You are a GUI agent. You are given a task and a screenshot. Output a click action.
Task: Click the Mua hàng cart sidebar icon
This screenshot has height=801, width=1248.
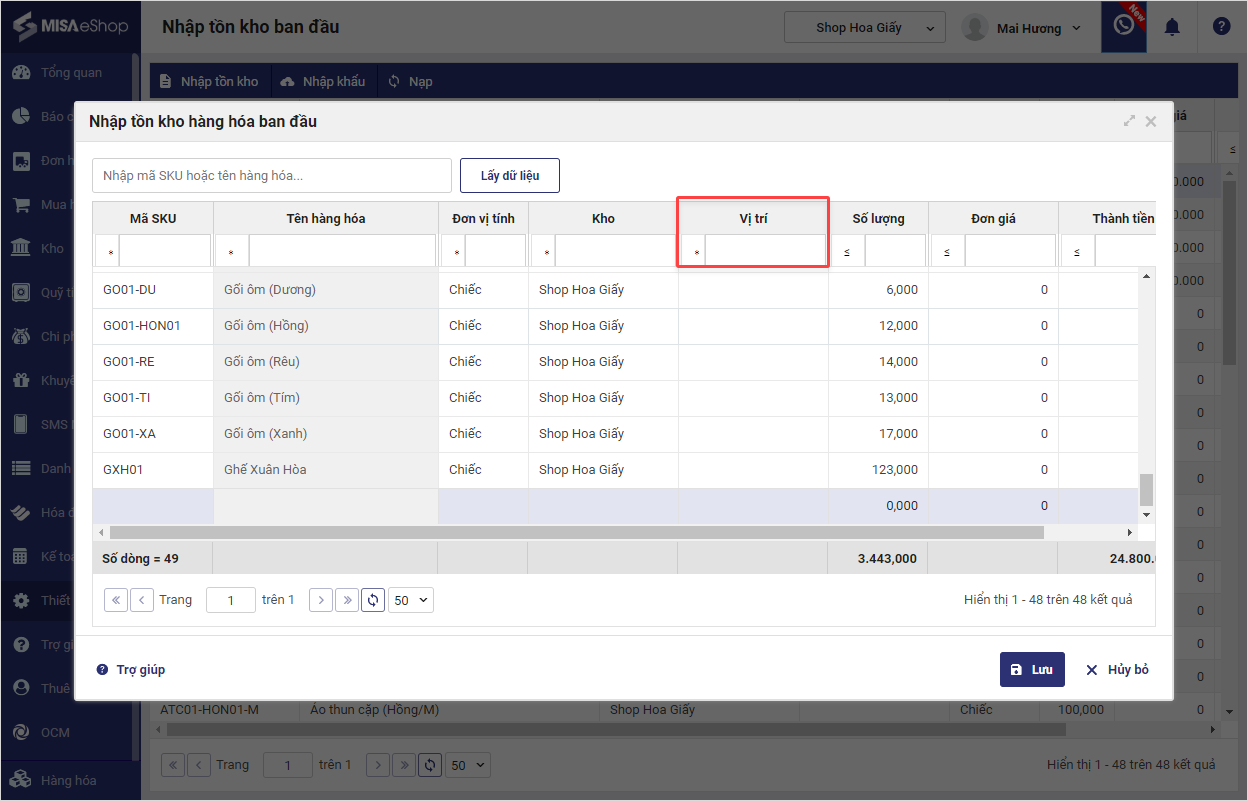[x=21, y=205]
